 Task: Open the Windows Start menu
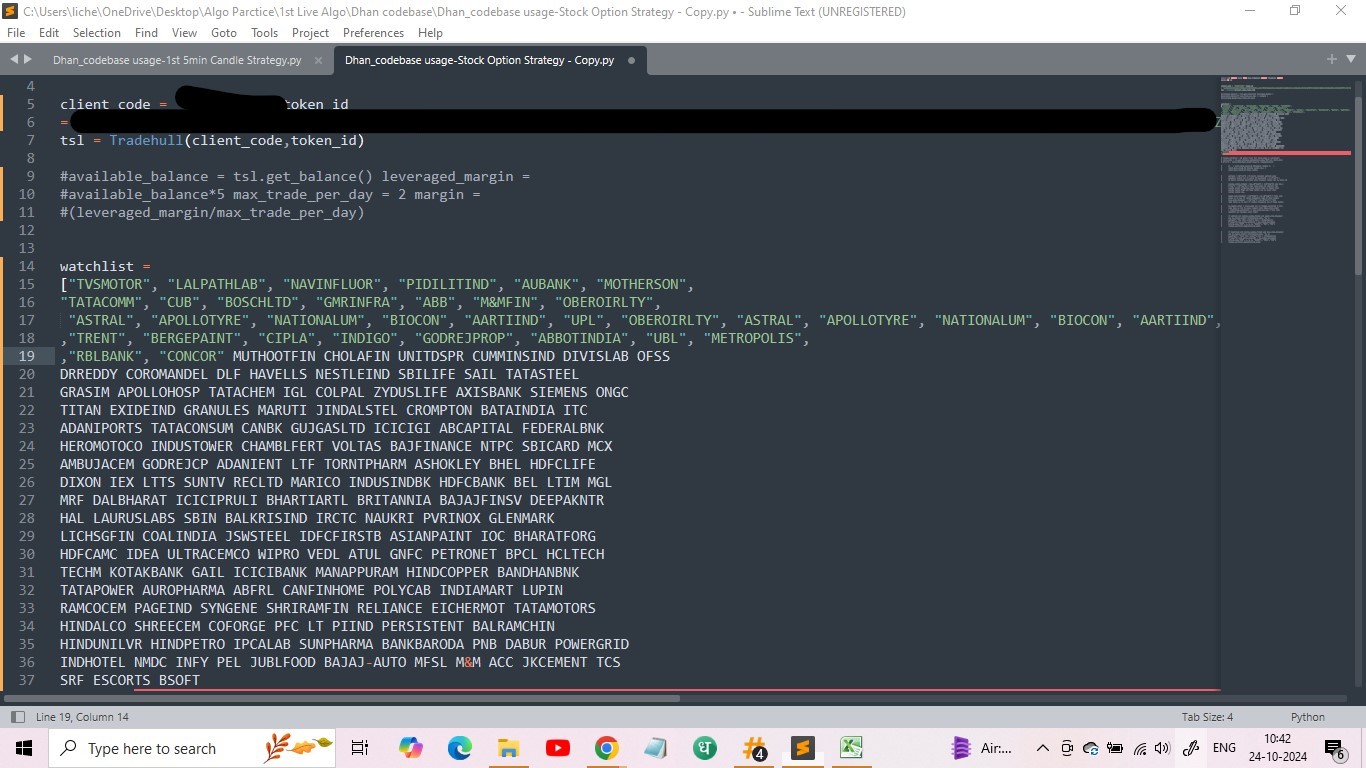coord(23,748)
